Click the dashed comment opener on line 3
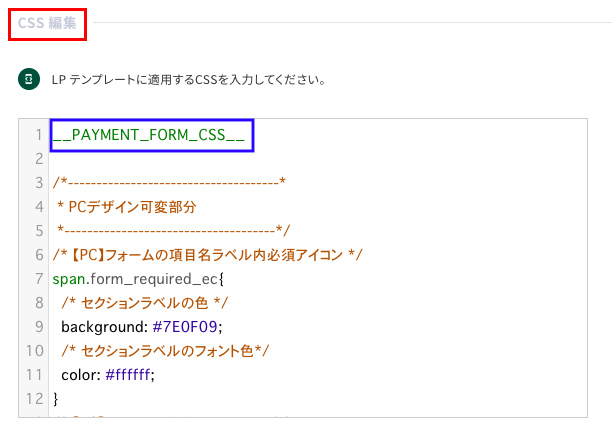Image resolution: width=612 pixels, height=440 pixels. click(x=169, y=182)
